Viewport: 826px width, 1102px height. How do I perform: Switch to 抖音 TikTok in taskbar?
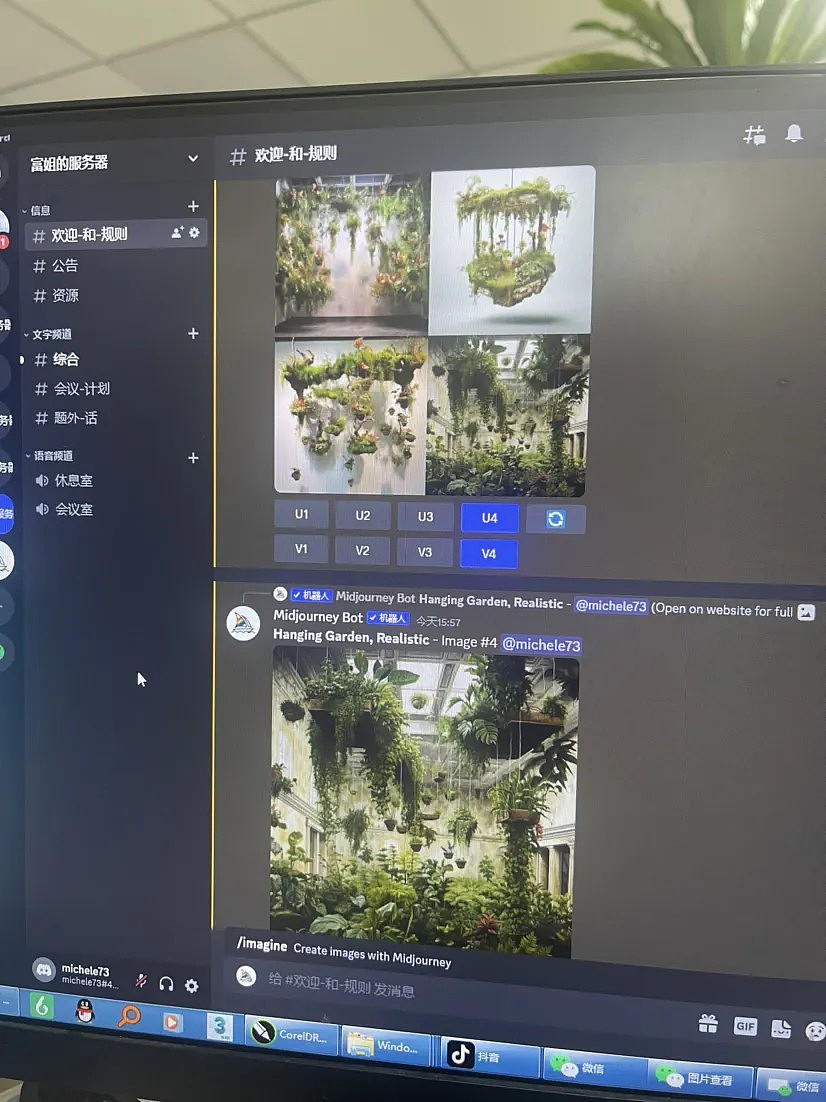pyautogui.click(x=490, y=1056)
